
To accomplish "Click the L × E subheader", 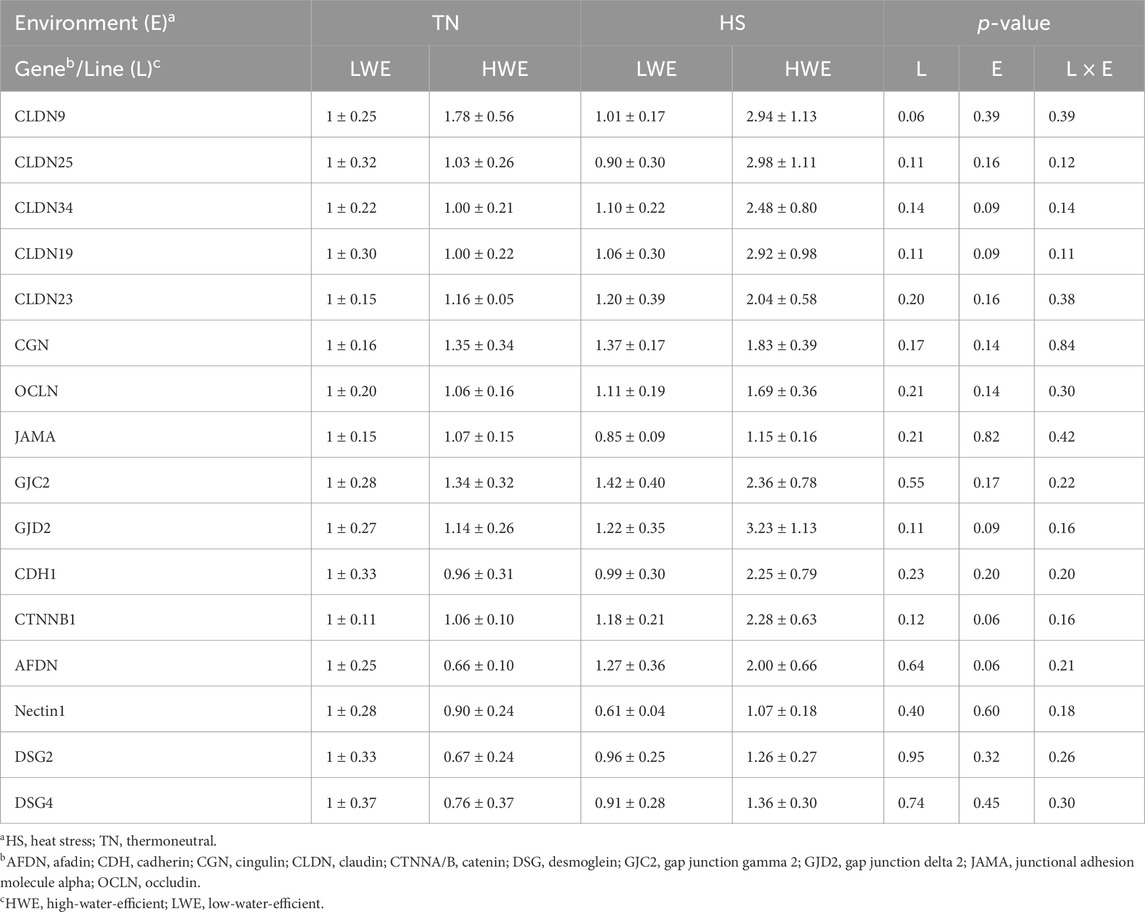I will pos(1089,69).
